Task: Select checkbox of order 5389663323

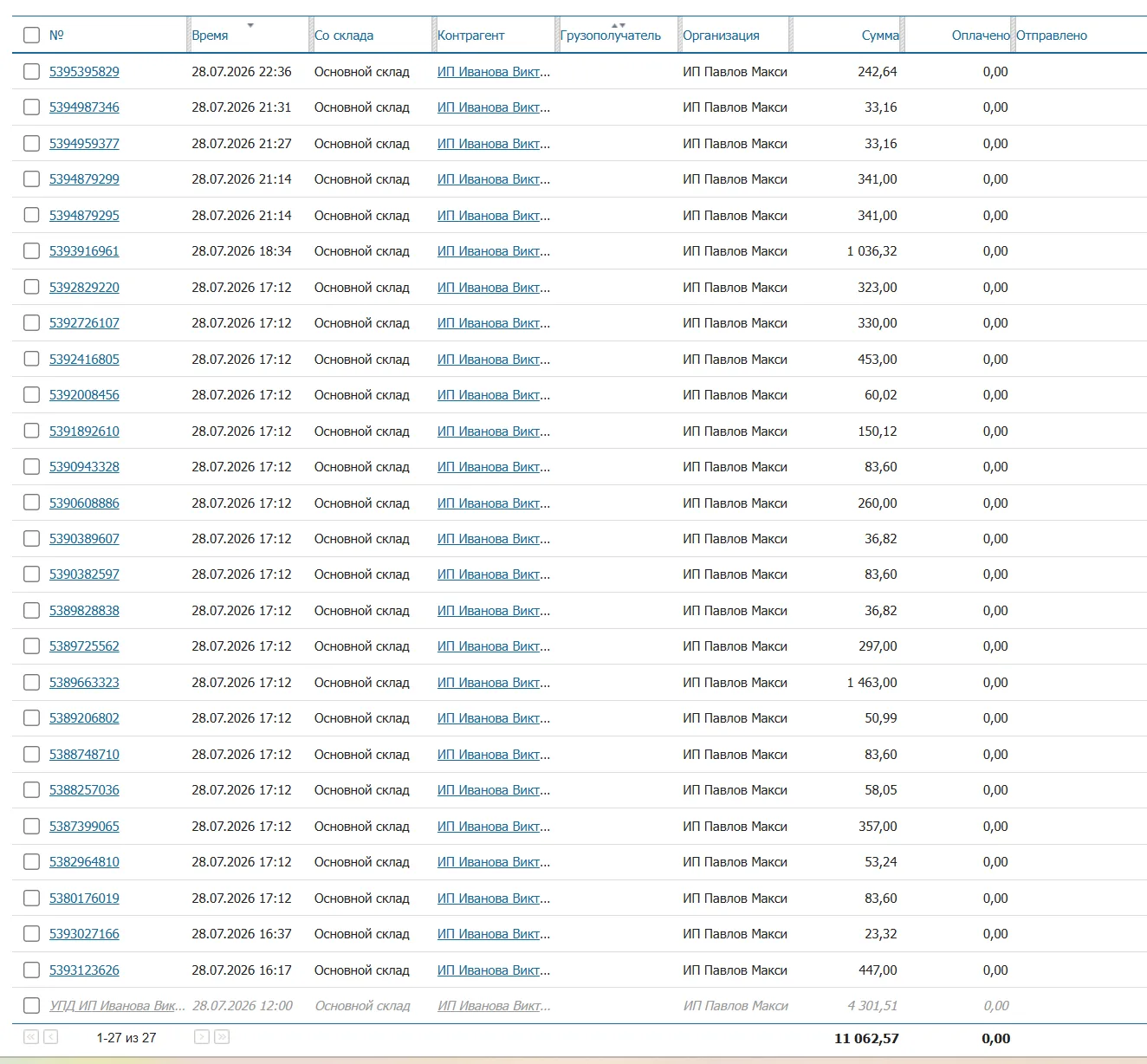Action: click(x=31, y=683)
